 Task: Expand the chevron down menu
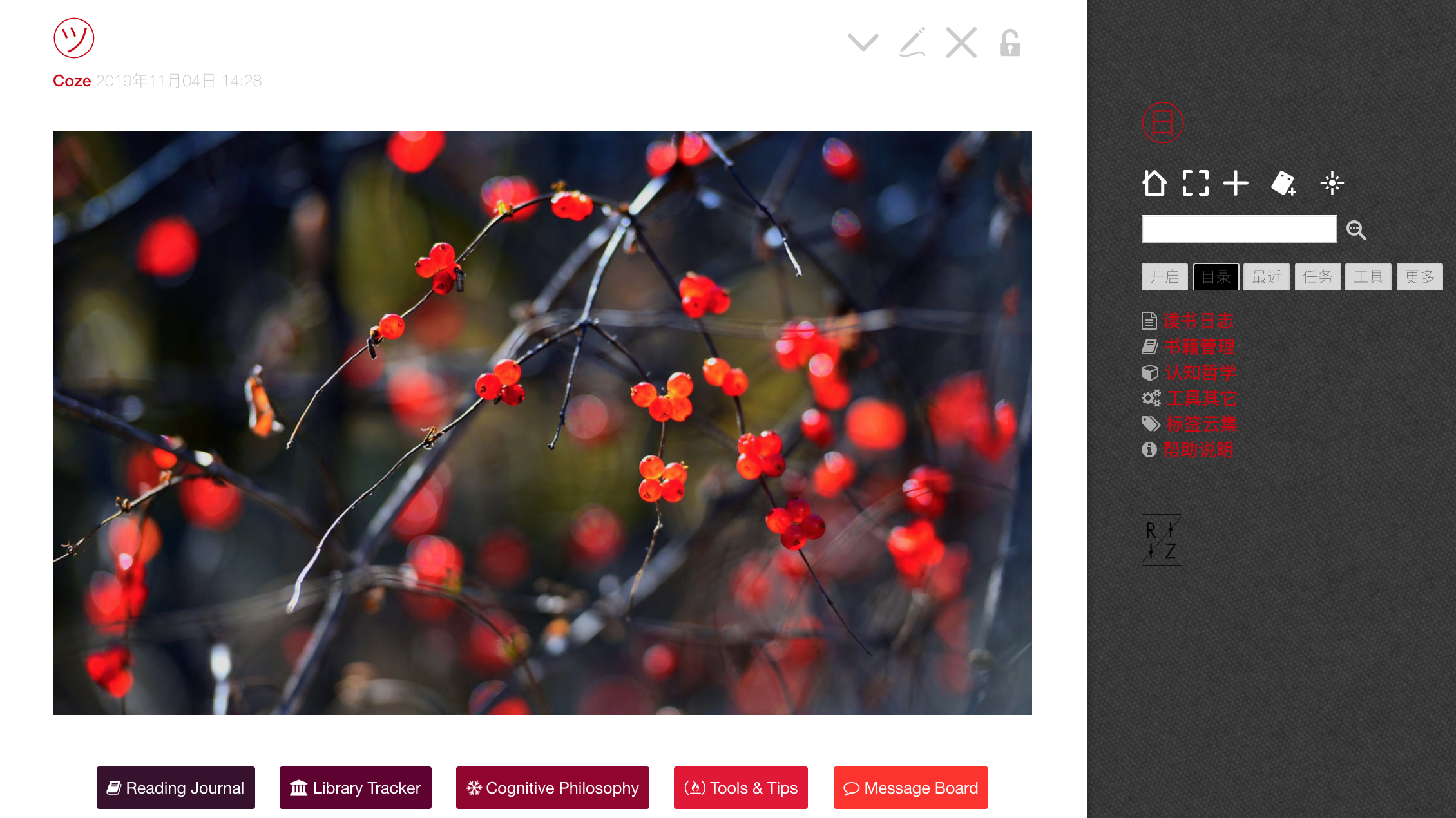(x=863, y=43)
